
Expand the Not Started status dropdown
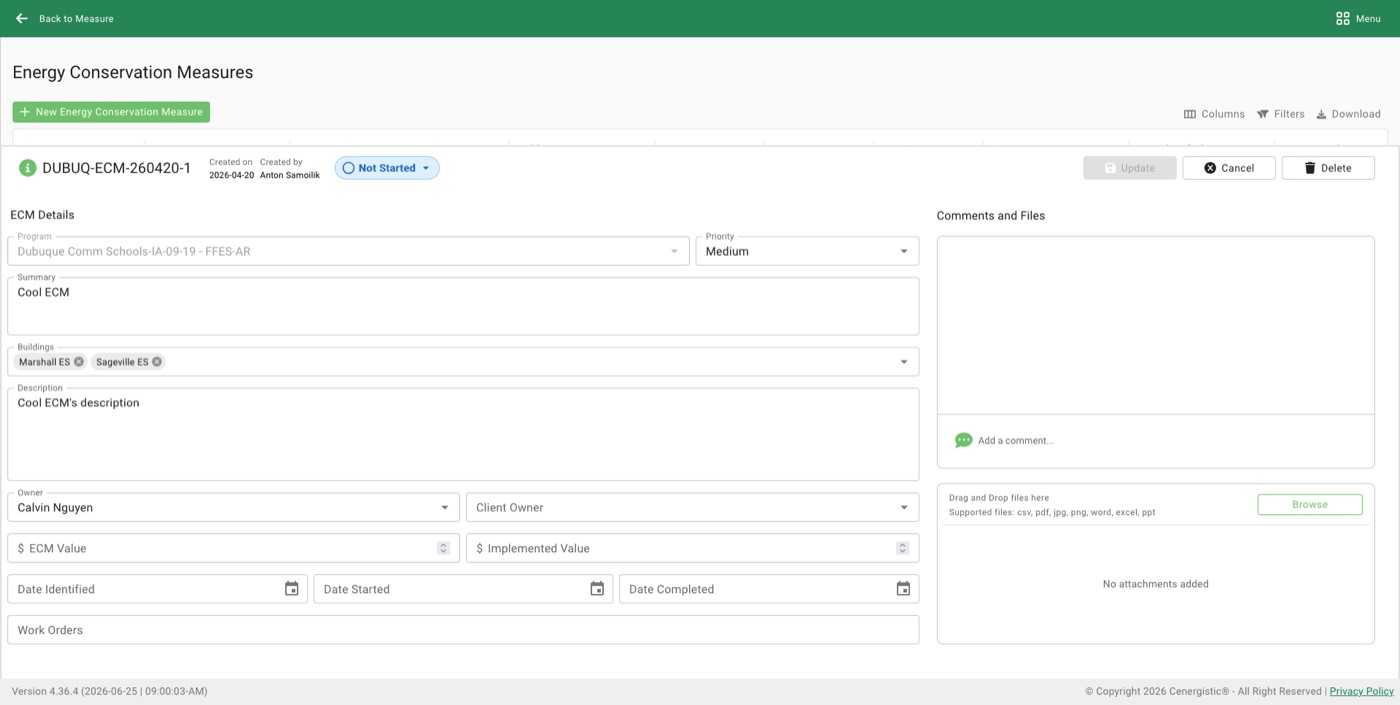click(387, 168)
